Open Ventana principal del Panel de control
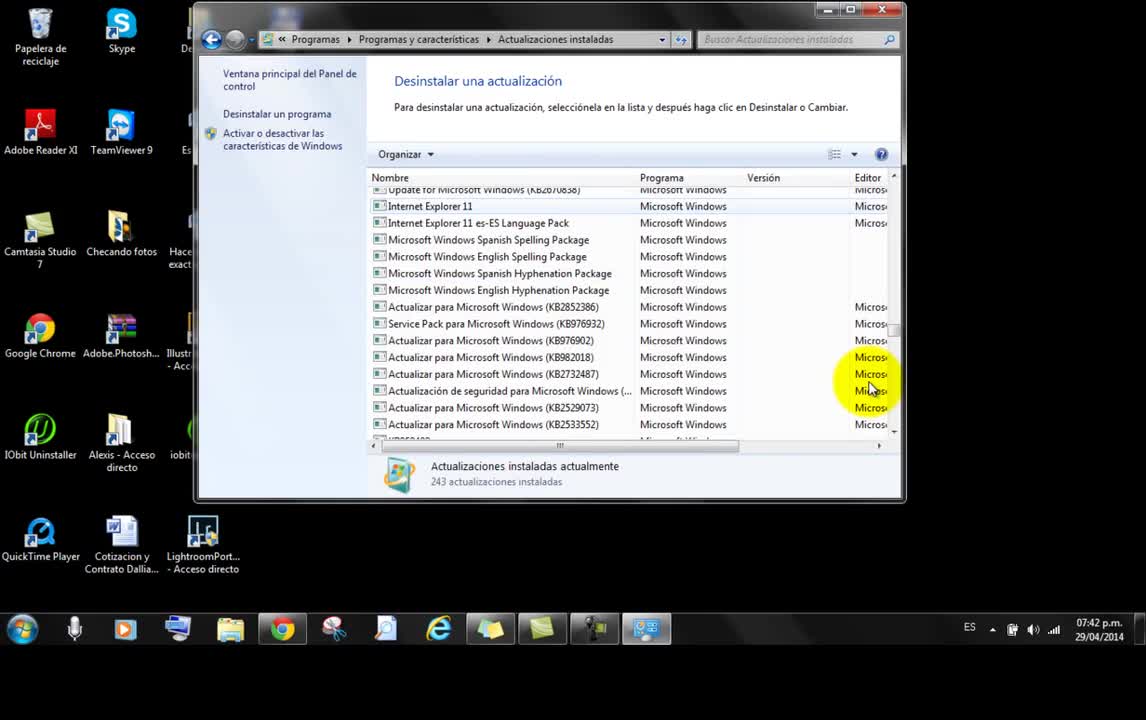The width and height of the screenshot is (1146, 720). coord(289,80)
